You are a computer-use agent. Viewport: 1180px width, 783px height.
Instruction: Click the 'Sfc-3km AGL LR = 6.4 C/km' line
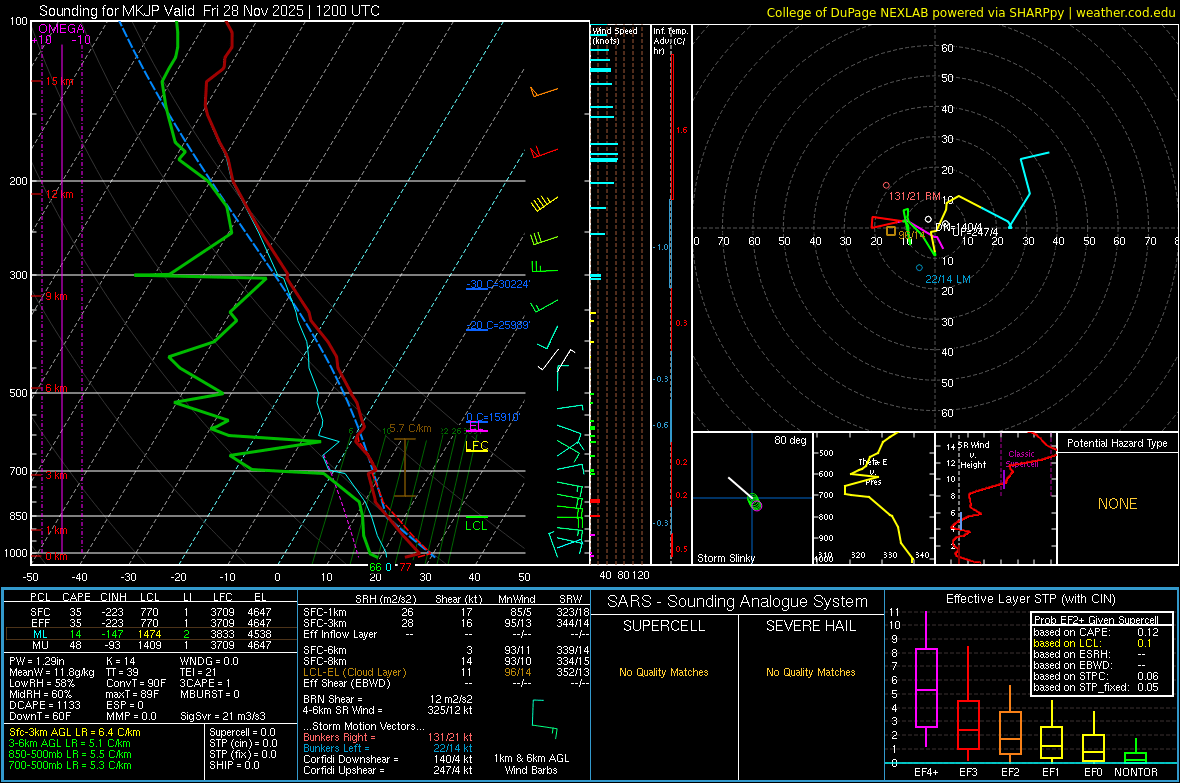pyautogui.click(x=75, y=732)
